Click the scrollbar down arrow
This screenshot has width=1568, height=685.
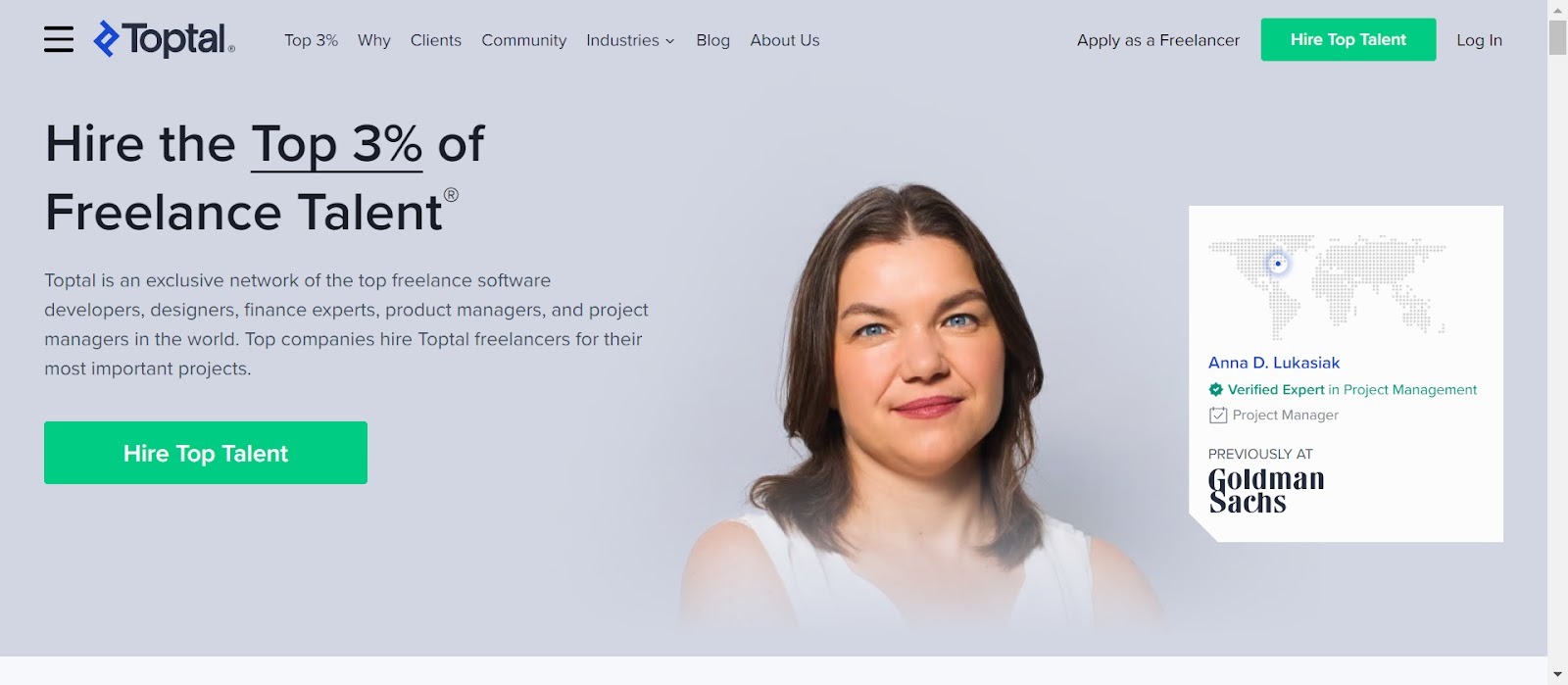(1557, 674)
